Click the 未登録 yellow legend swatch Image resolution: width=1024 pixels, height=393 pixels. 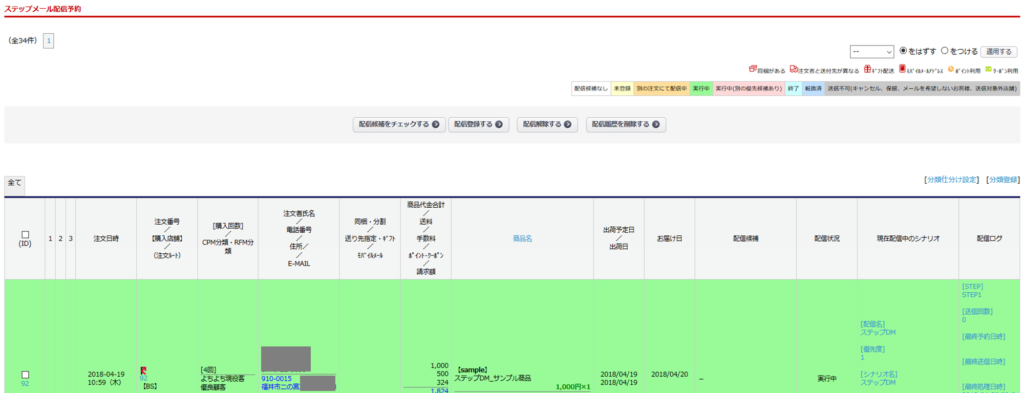(622, 89)
